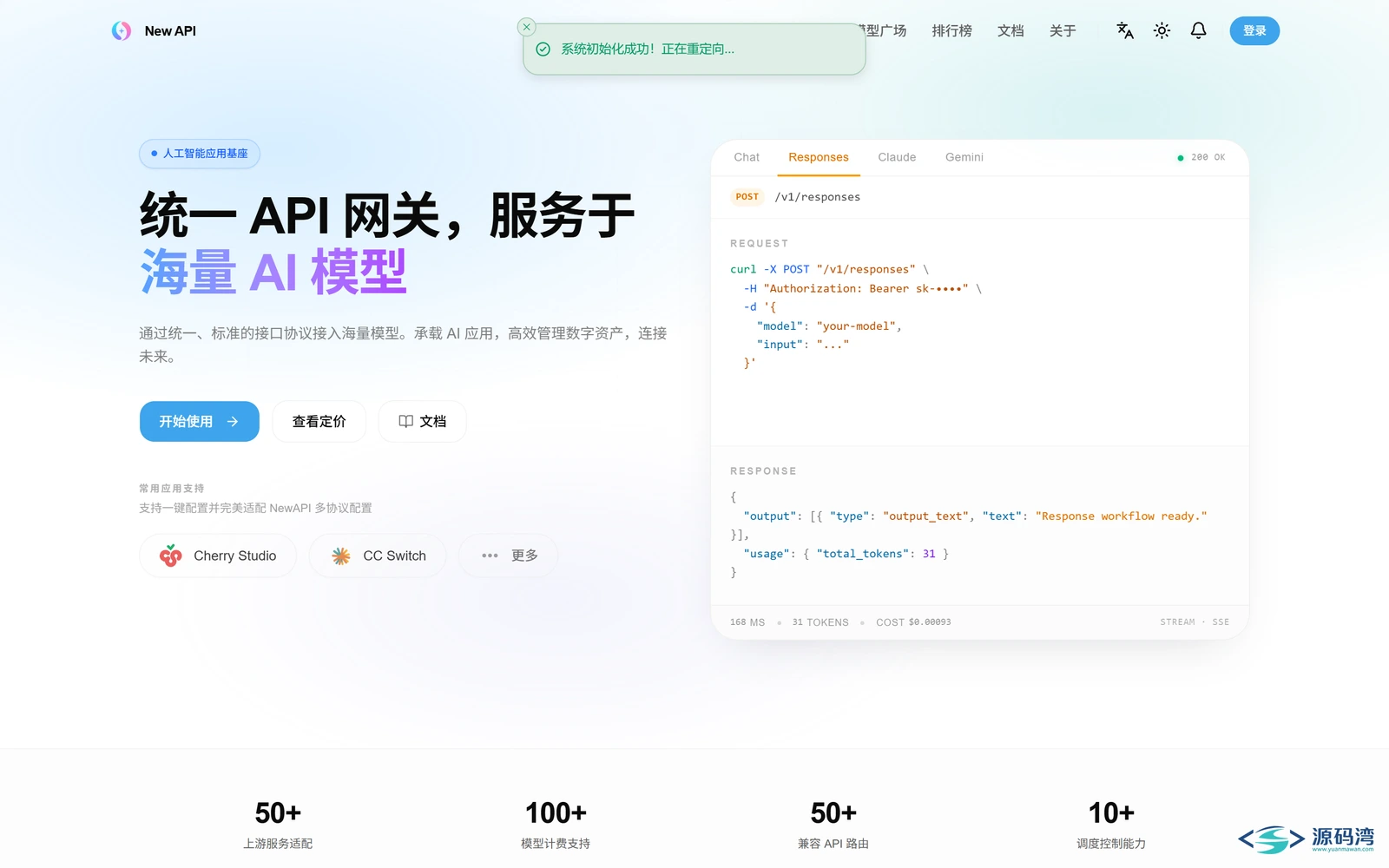Dismiss the success notification toast

click(526, 27)
